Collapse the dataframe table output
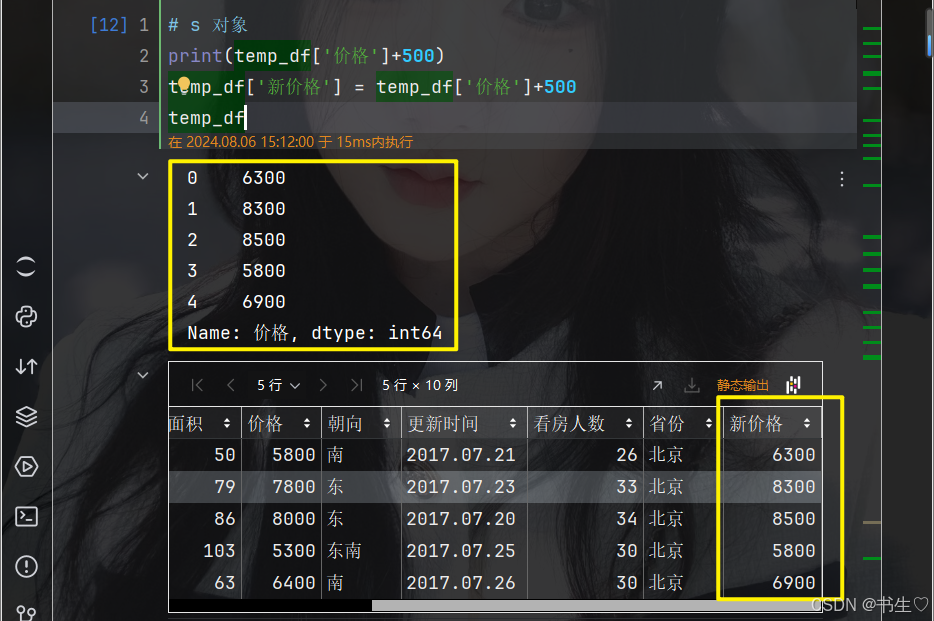This screenshot has height=621, width=934. pos(143,375)
